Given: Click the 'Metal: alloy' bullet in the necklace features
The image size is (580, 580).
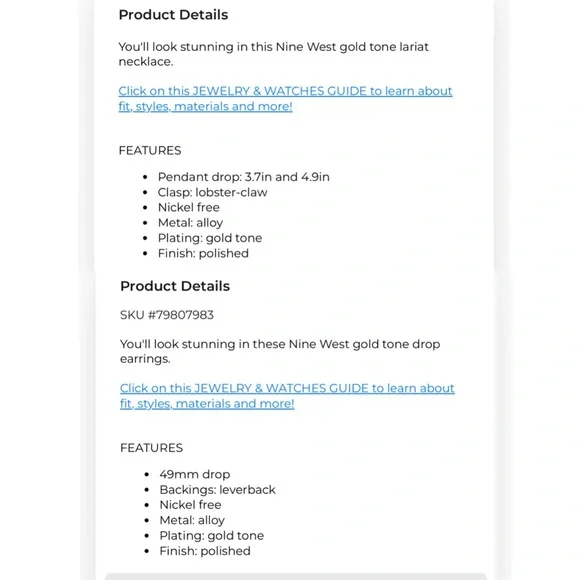Looking at the screenshot, I should coord(190,223).
